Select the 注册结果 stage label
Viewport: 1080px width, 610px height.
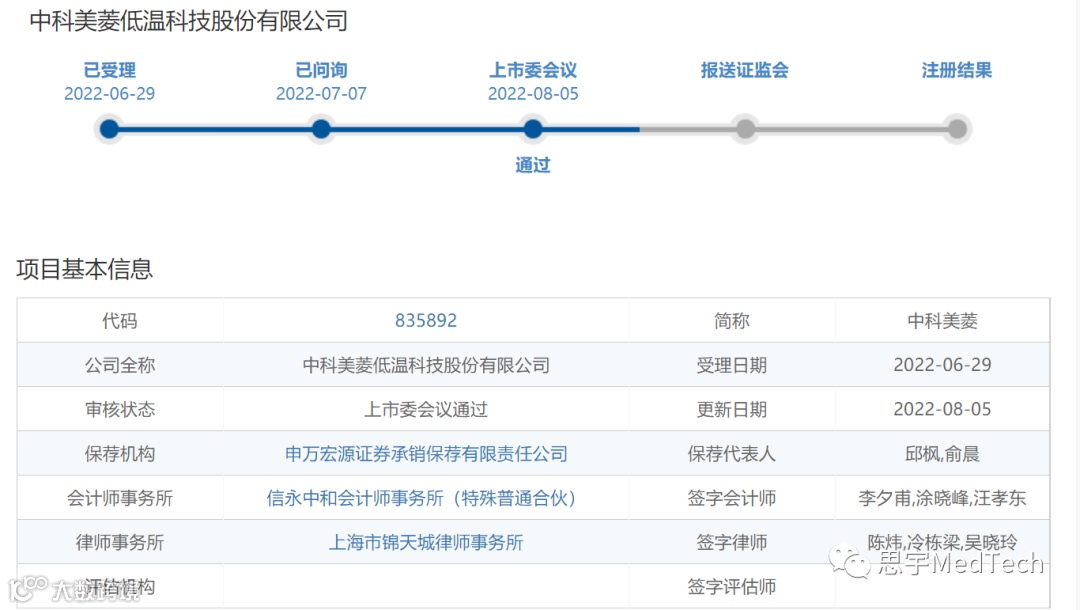click(957, 70)
